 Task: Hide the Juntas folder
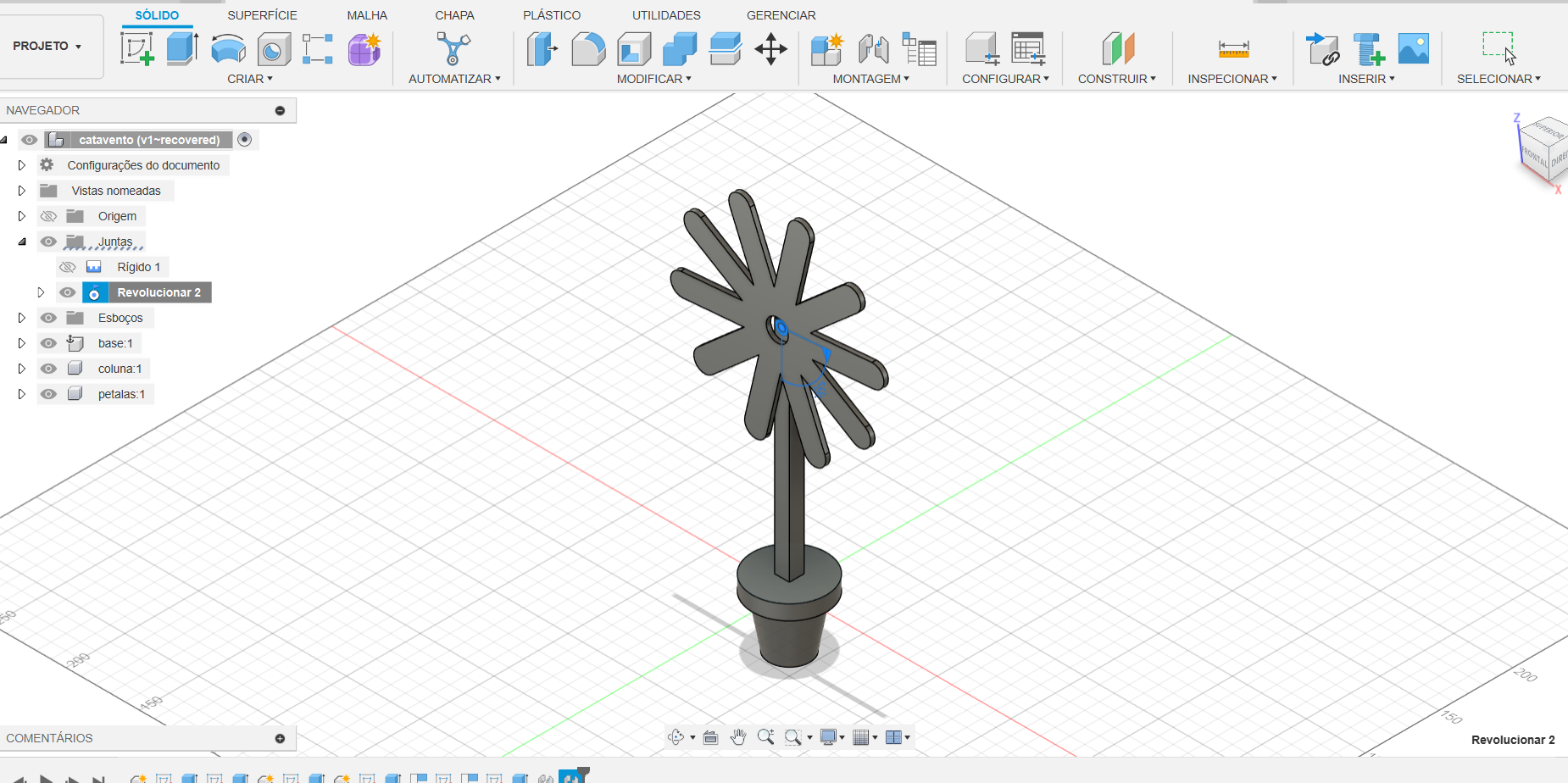[49, 242]
